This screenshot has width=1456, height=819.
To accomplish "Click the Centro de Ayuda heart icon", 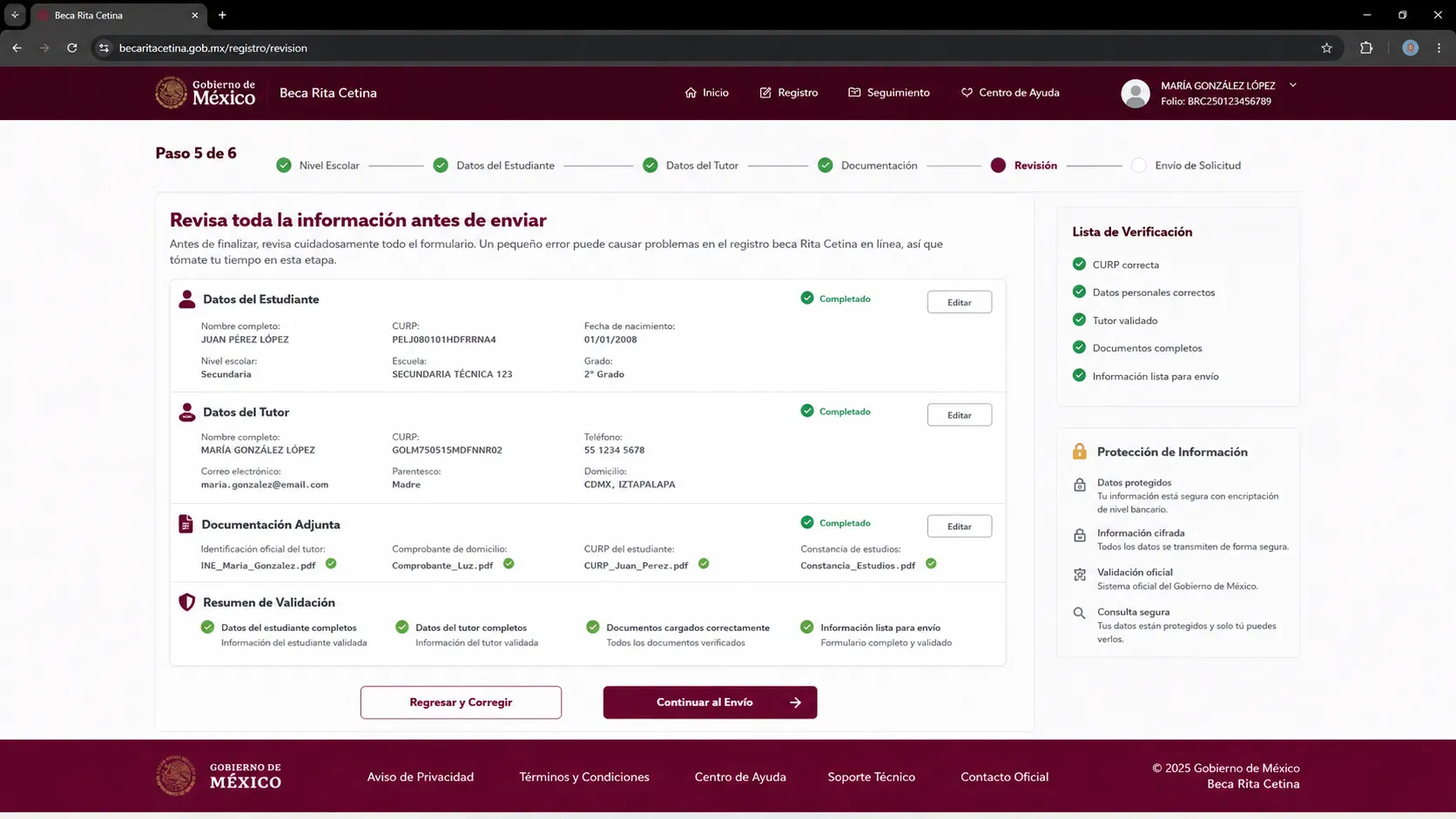I will click(x=967, y=92).
